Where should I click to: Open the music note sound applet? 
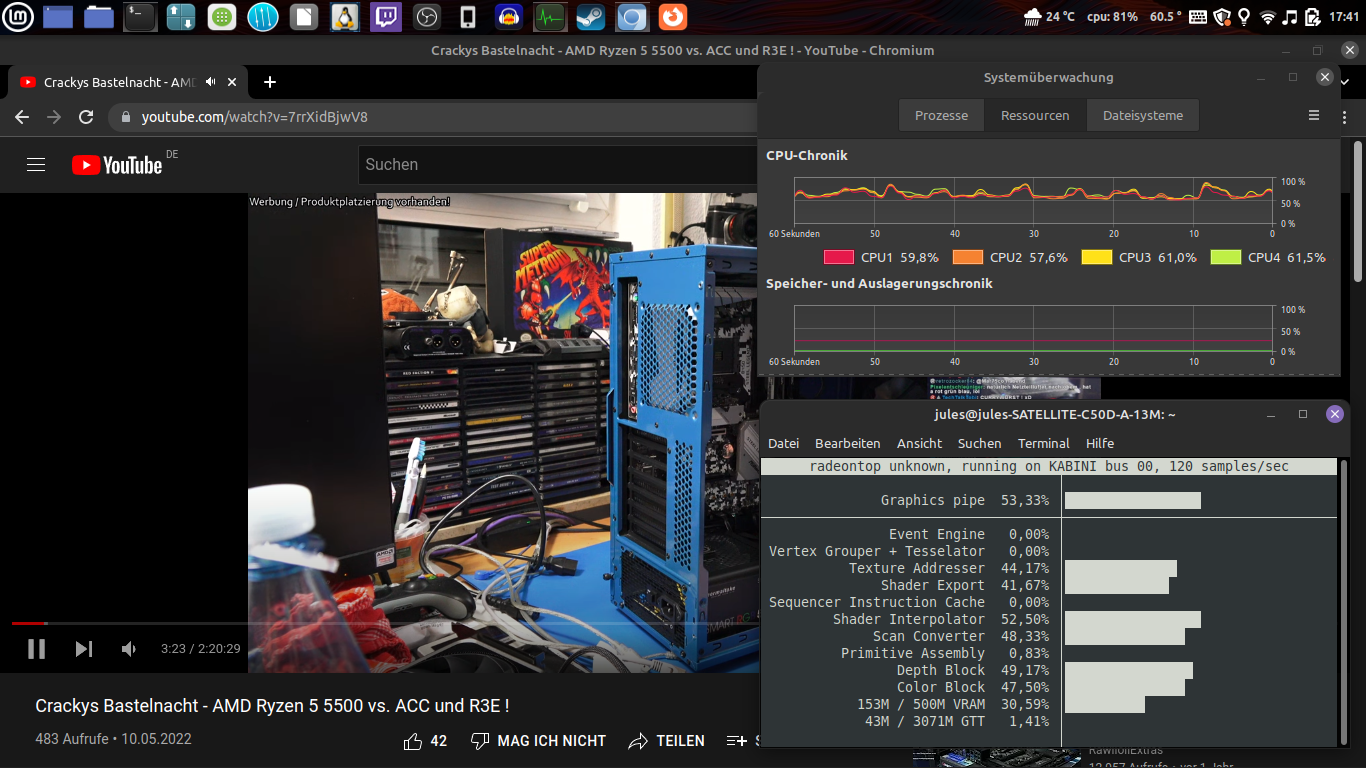click(x=1290, y=16)
